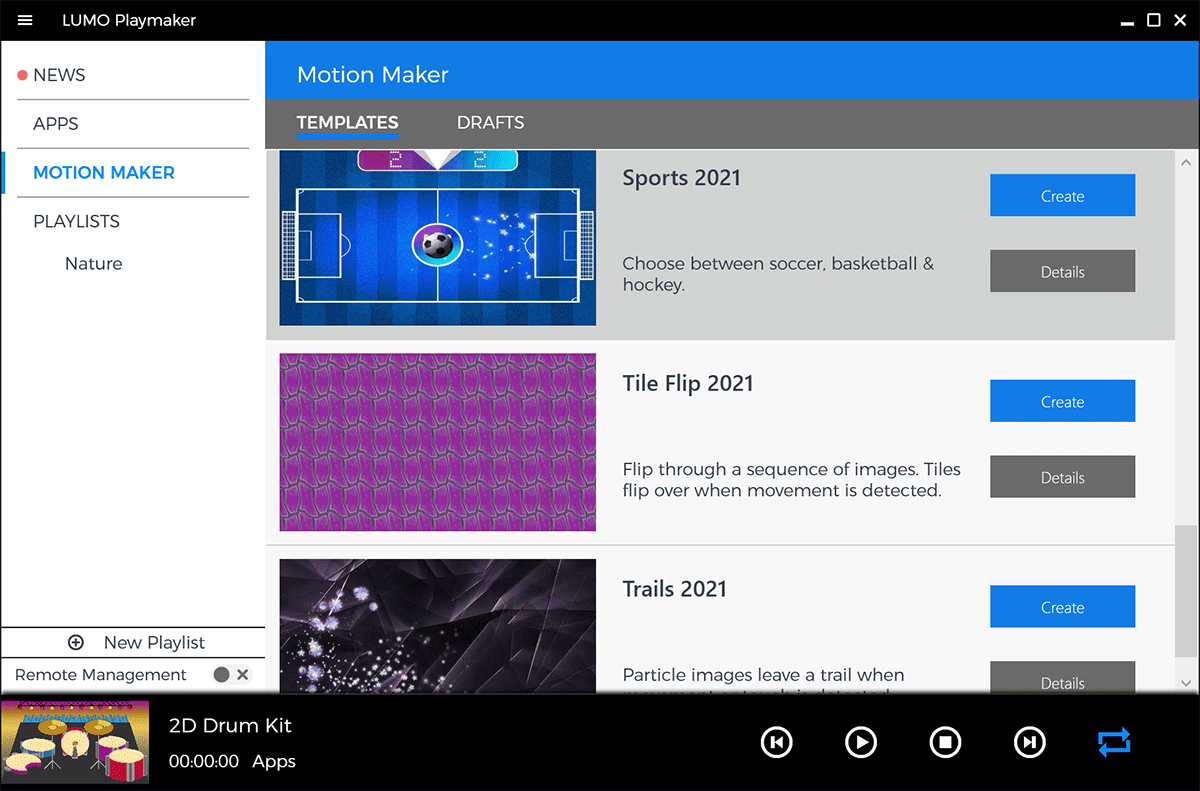Click the Sports 2021 soccer field thumbnail

[x=438, y=238]
